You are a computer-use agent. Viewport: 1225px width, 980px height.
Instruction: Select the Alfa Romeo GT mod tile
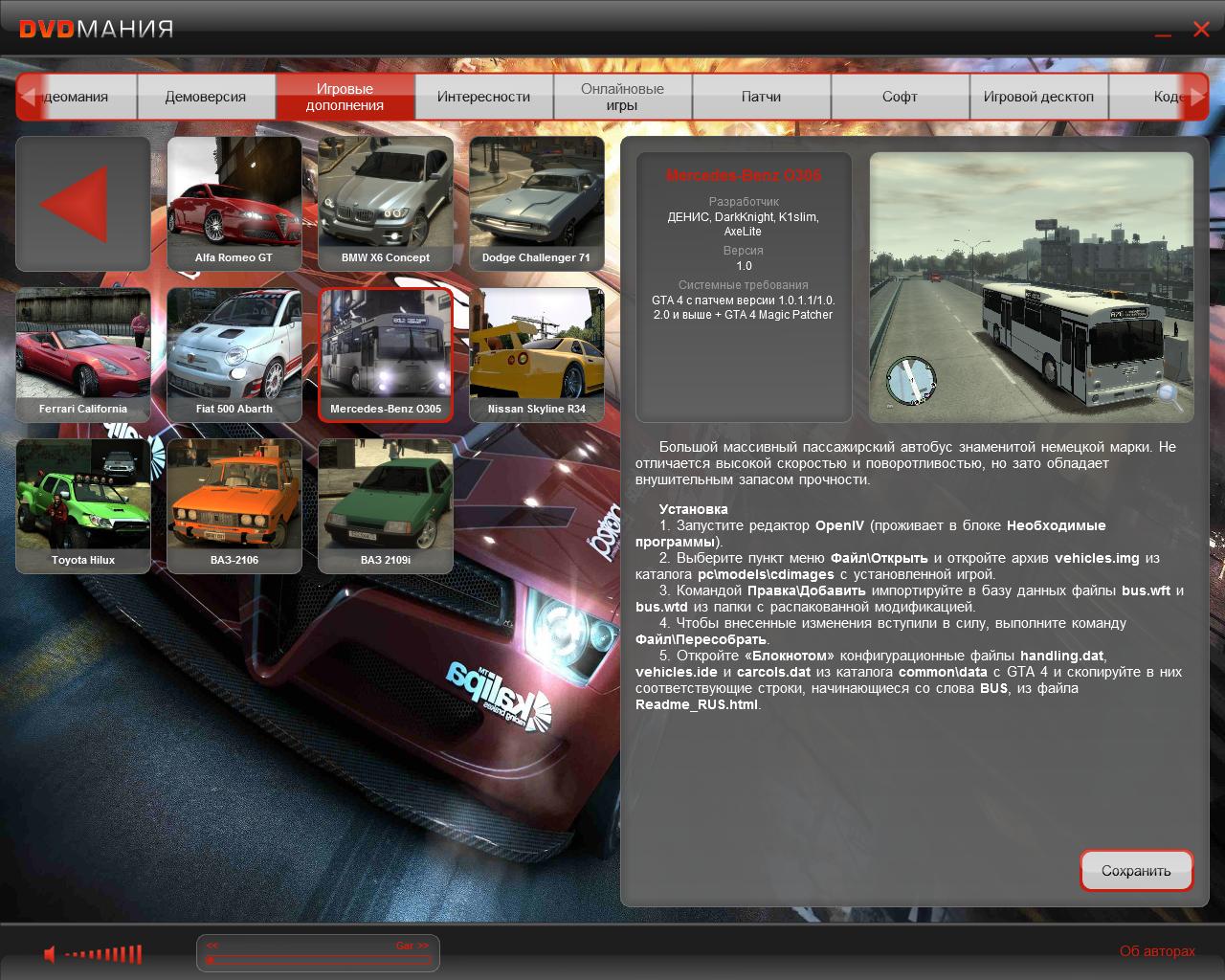coord(234,204)
